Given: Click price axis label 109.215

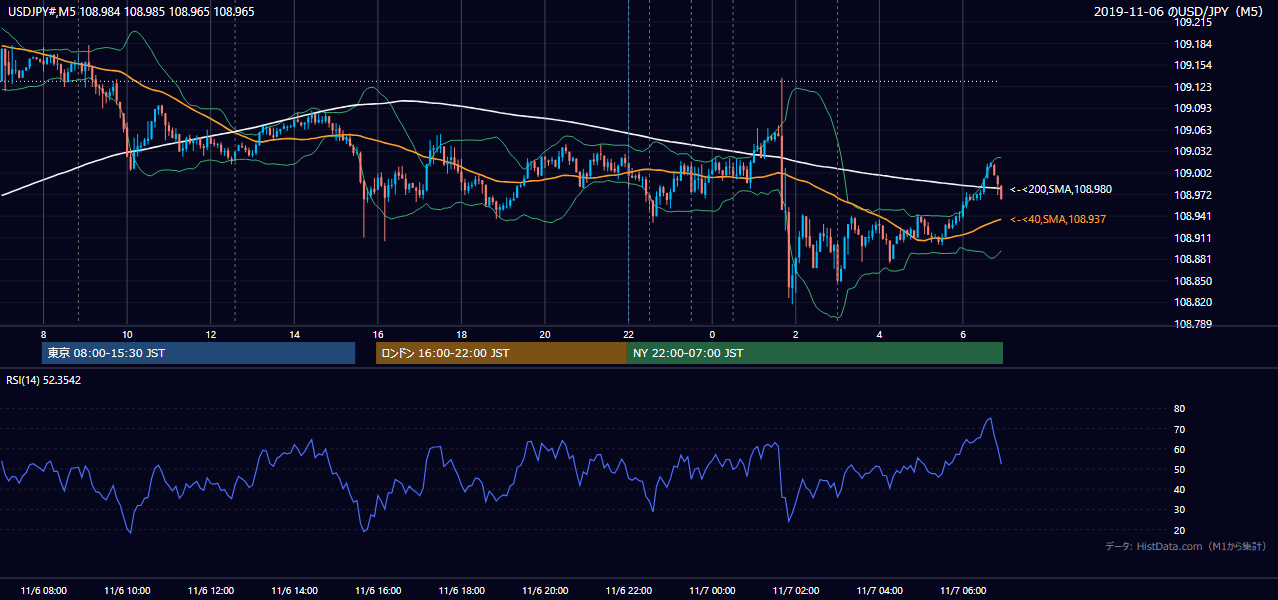Looking at the screenshot, I should click(x=1193, y=22).
